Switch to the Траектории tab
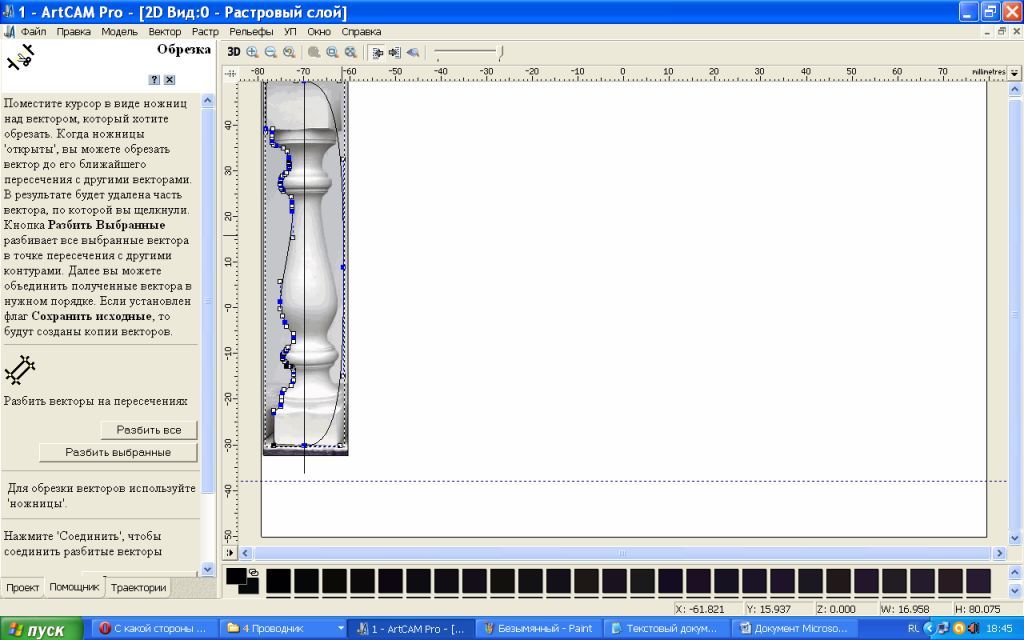1024x640 pixels. [138, 587]
